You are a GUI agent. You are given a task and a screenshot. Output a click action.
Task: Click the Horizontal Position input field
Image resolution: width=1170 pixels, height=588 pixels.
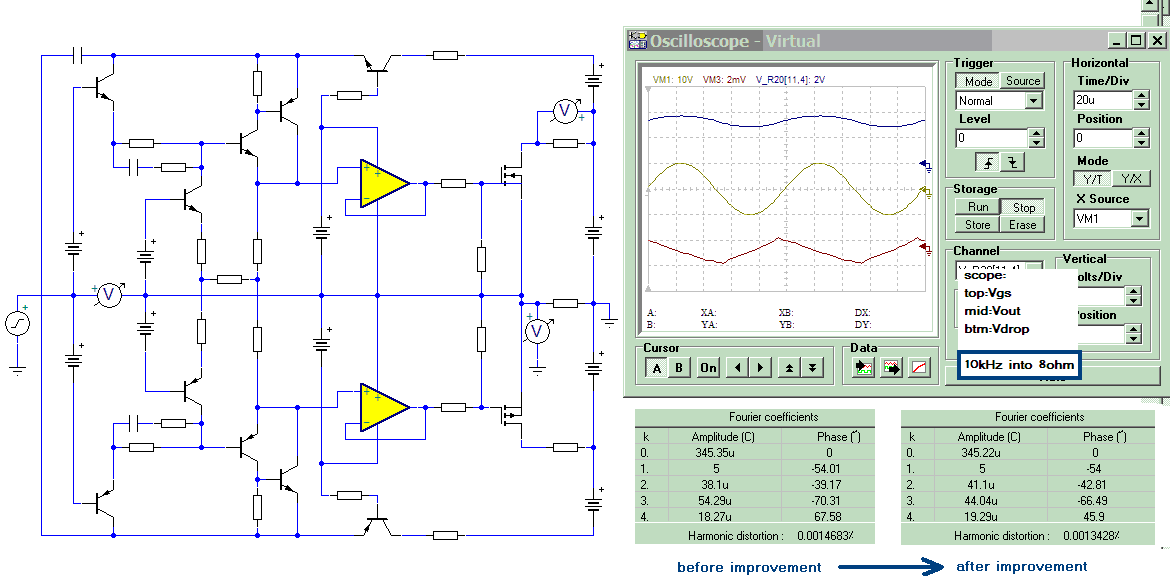(1104, 138)
